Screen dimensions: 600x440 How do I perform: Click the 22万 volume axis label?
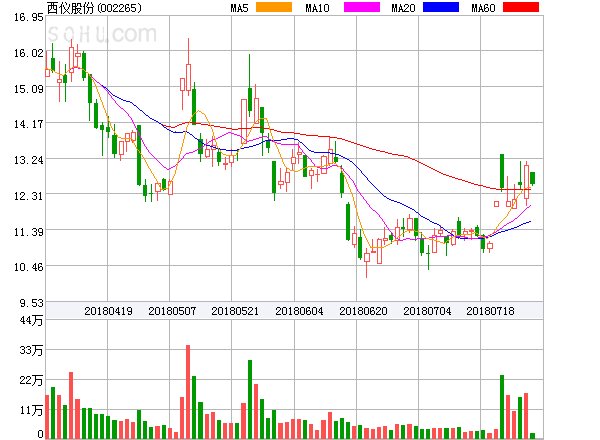coord(31,380)
